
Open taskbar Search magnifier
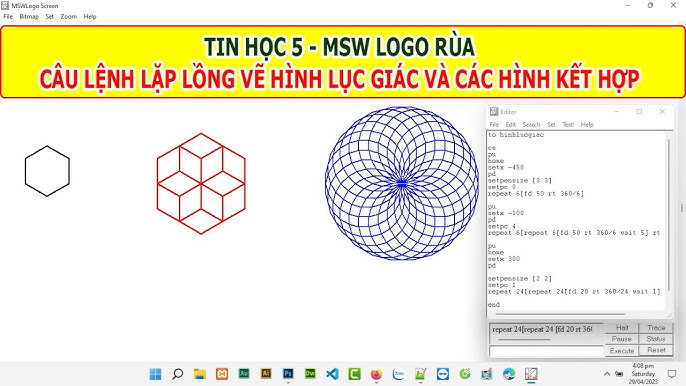[178, 374]
